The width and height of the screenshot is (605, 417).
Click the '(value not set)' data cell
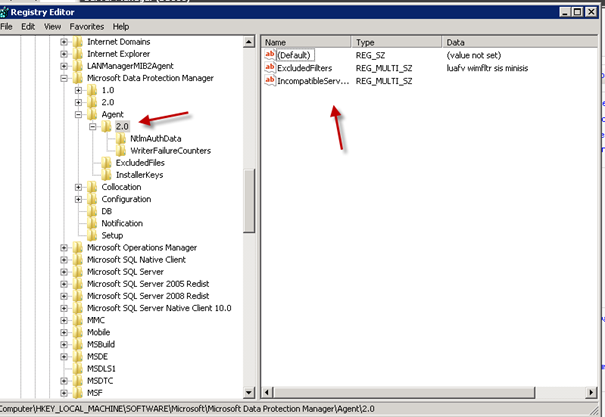coord(474,55)
